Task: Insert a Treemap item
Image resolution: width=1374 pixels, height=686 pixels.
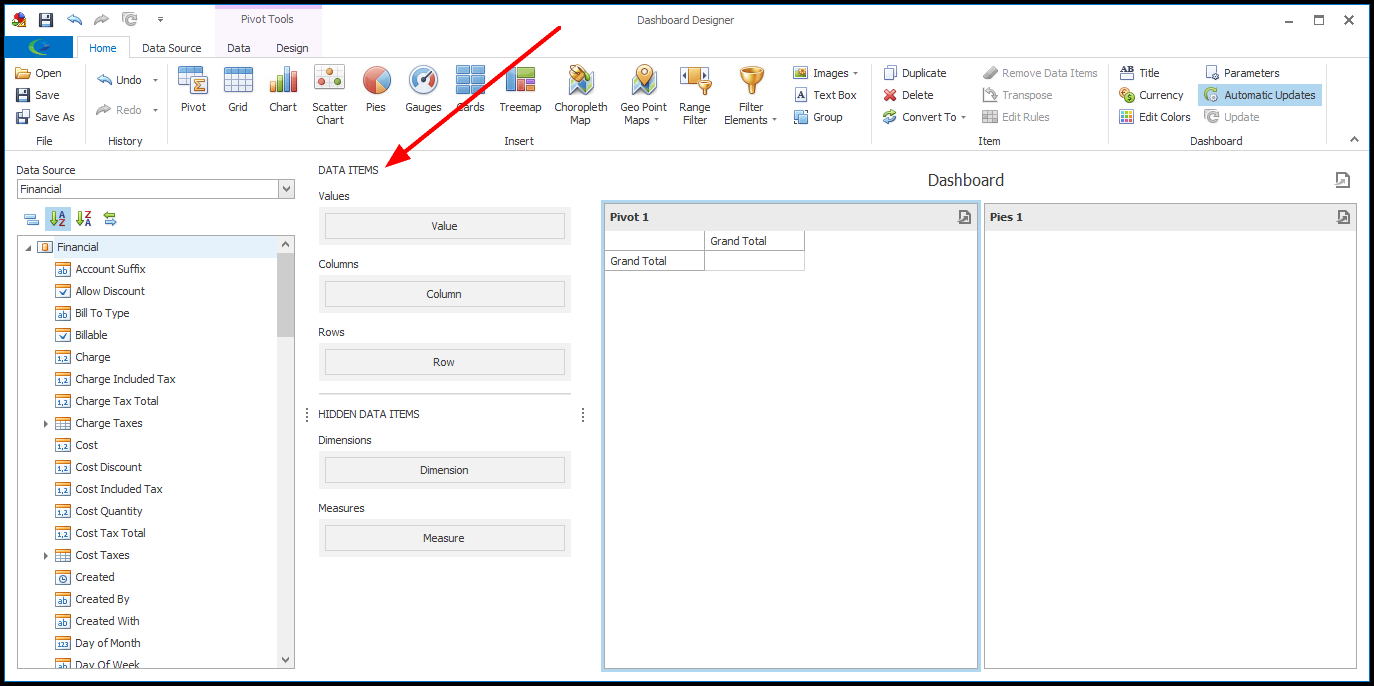Action: [520, 89]
